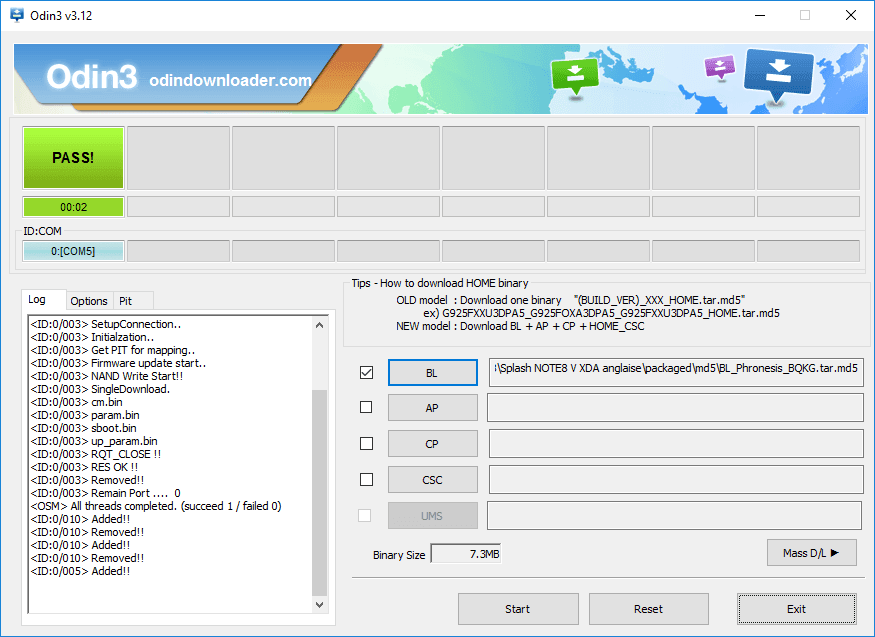This screenshot has width=875, height=637.
Task: Click the Binary Size 7.3MB field
Action: [x=466, y=554]
